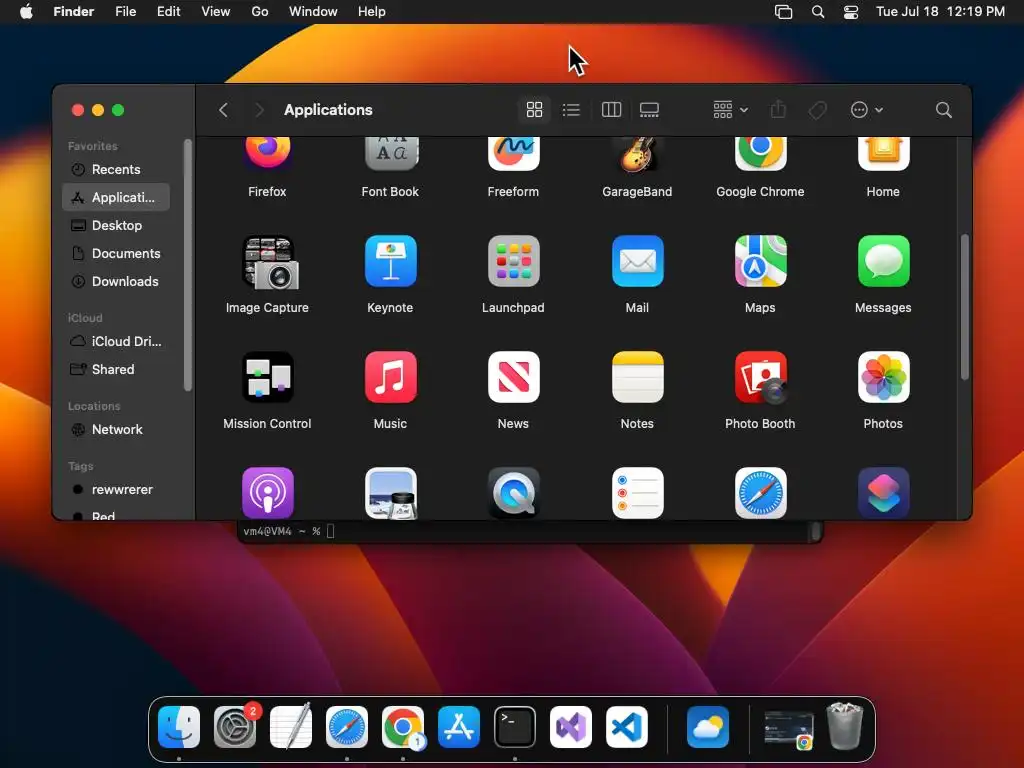
Task: Click the applications grid scrollbar
Action: click(965, 307)
